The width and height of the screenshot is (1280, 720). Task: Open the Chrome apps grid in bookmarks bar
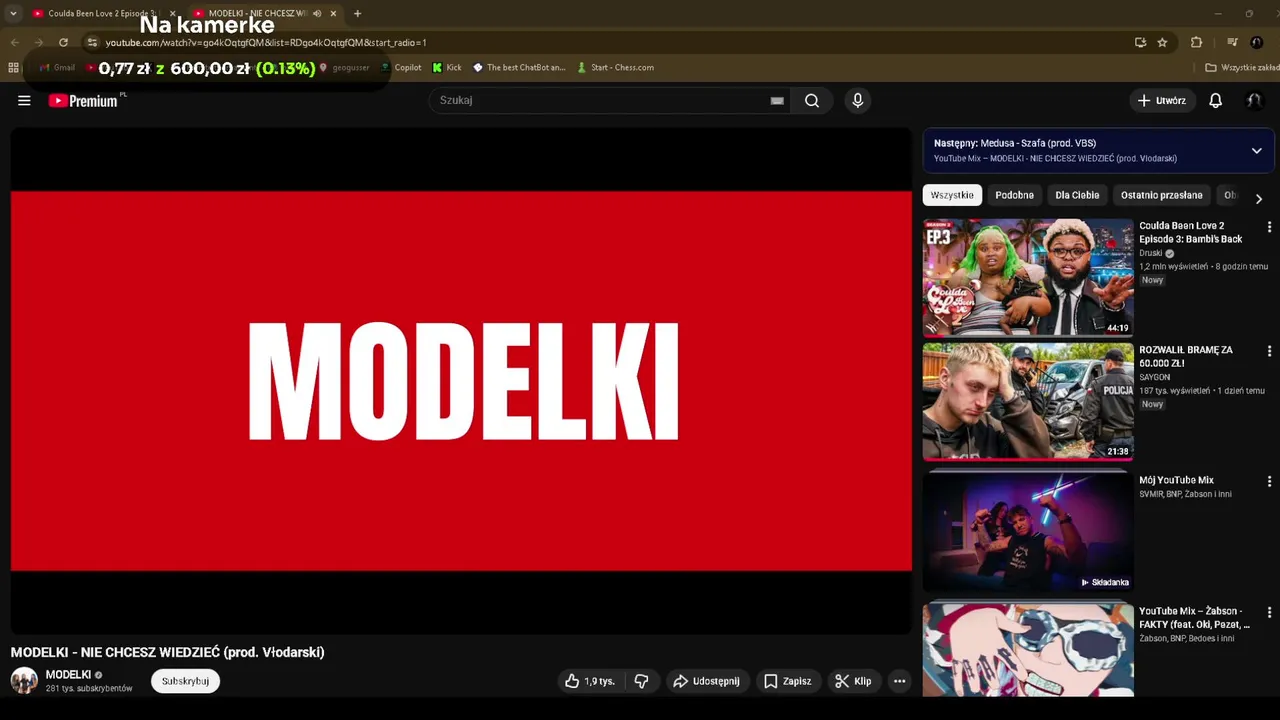pos(13,68)
